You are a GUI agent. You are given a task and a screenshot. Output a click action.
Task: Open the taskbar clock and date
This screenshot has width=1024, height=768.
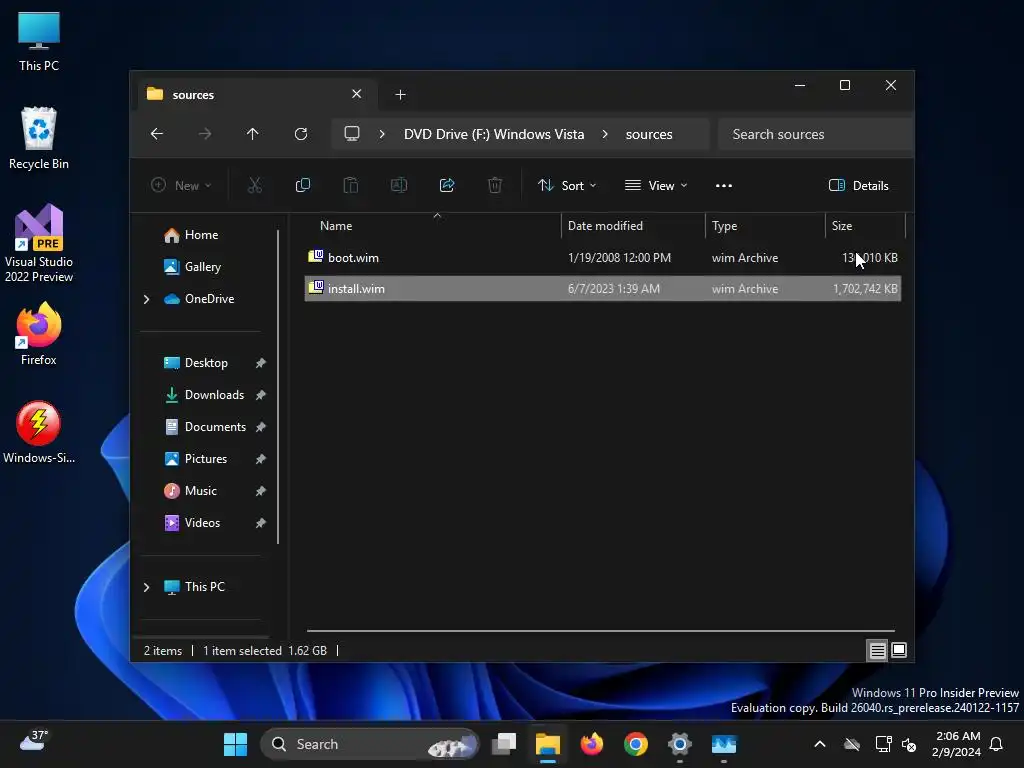[956, 744]
